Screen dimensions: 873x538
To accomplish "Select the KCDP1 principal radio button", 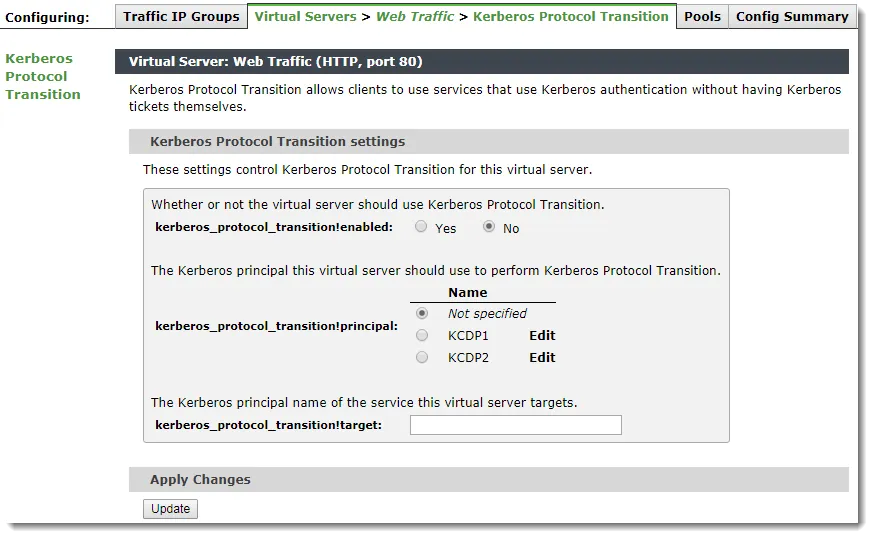I will point(422,335).
